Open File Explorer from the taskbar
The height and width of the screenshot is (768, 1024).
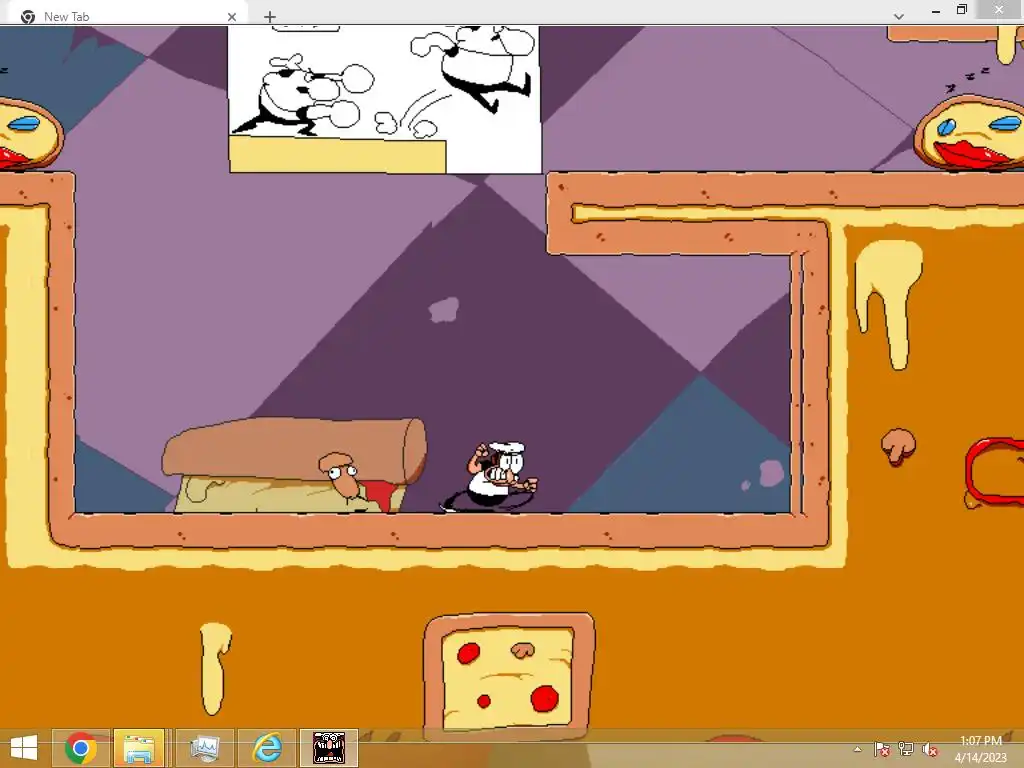tap(138, 748)
